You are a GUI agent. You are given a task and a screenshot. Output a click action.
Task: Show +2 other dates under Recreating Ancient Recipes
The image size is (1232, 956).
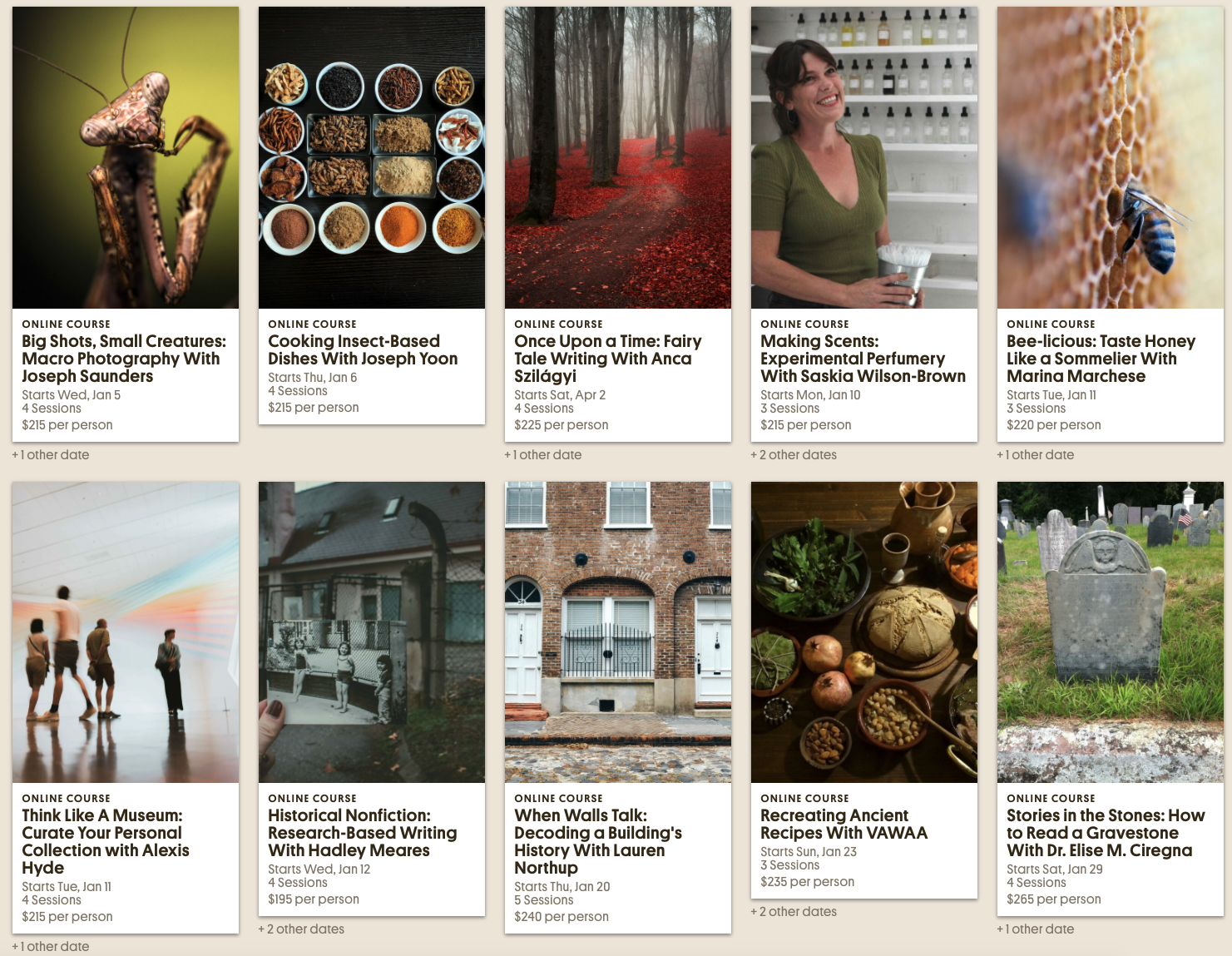[794, 912]
